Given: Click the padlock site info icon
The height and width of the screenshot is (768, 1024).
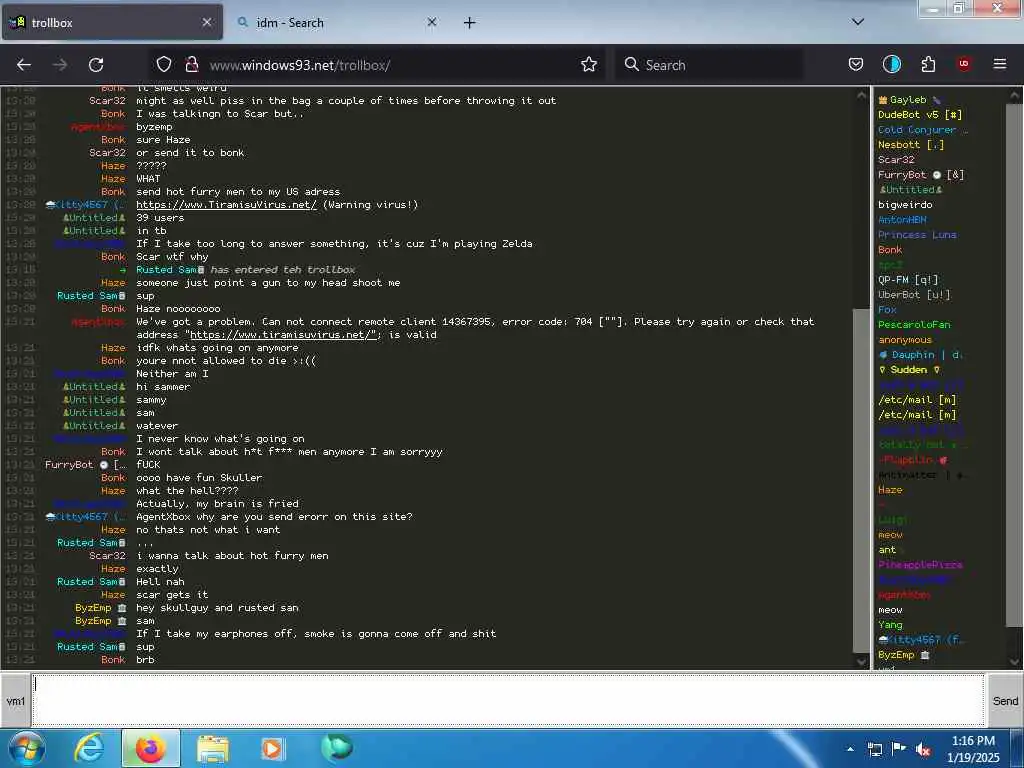Looking at the screenshot, I should (191, 64).
